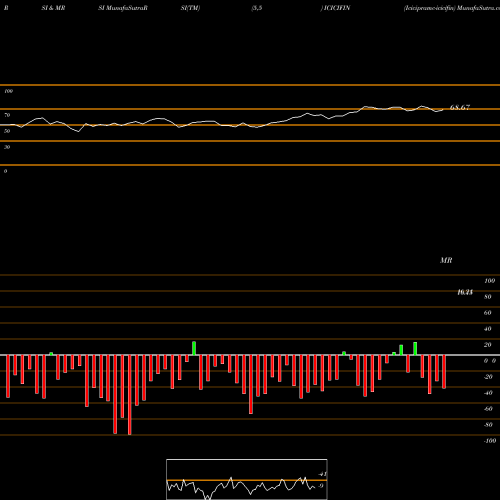The height and width of the screenshot is (500, 500).
Task: Click the mini overview chart at bottom
Action: click(247, 479)
